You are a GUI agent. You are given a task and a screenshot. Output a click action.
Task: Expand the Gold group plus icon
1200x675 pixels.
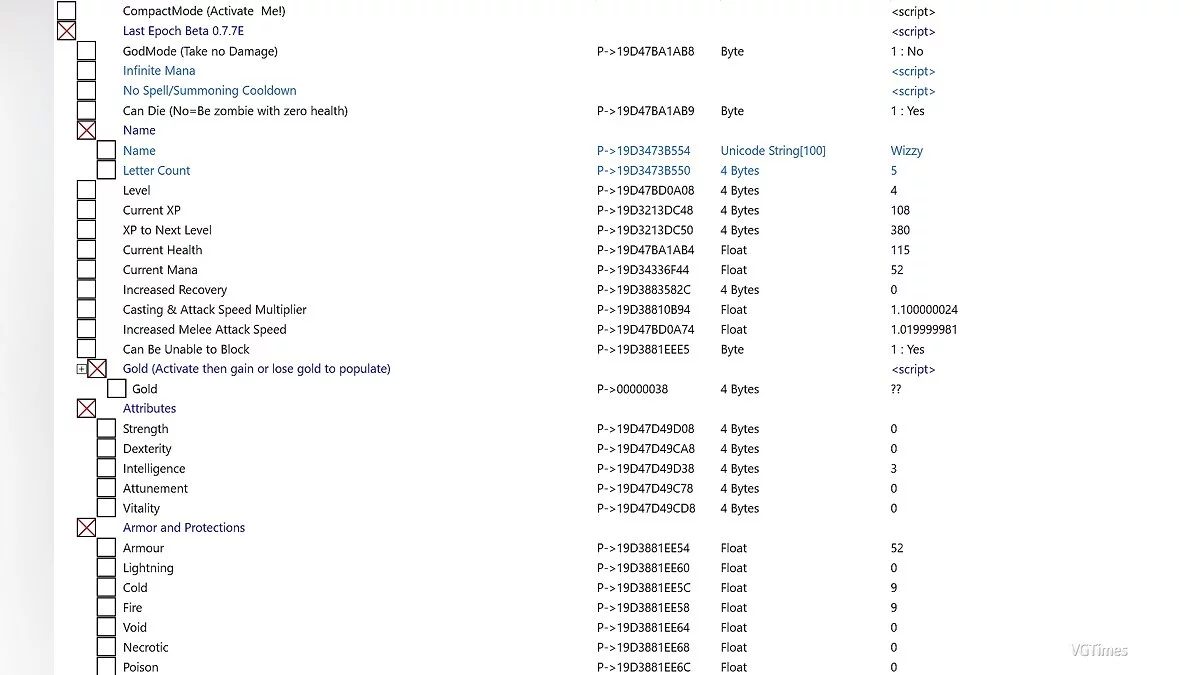81,369
